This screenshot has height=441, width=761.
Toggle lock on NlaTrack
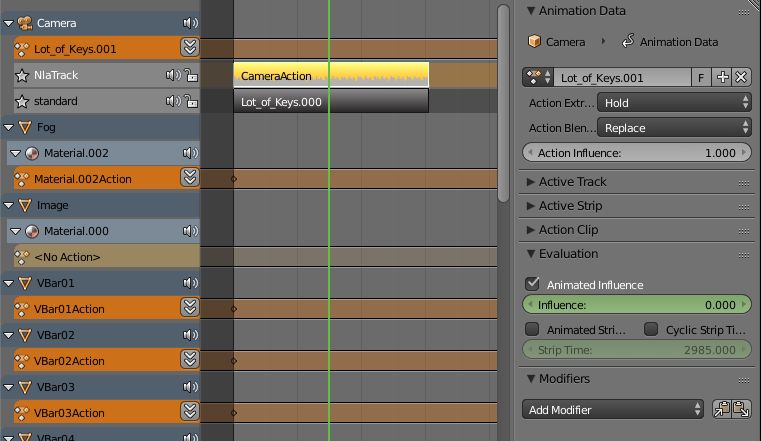pyautogui.click(x=192, y=75)
